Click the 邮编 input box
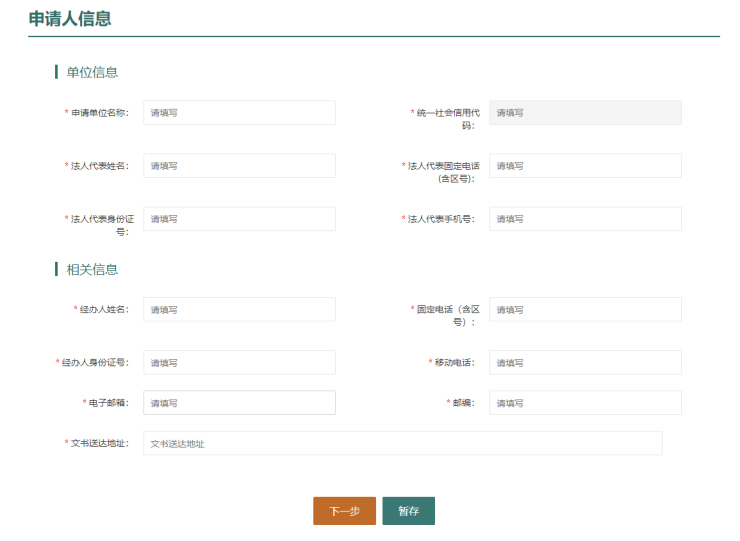Screen dimensions: 740x541 click(x=585, y=403)
